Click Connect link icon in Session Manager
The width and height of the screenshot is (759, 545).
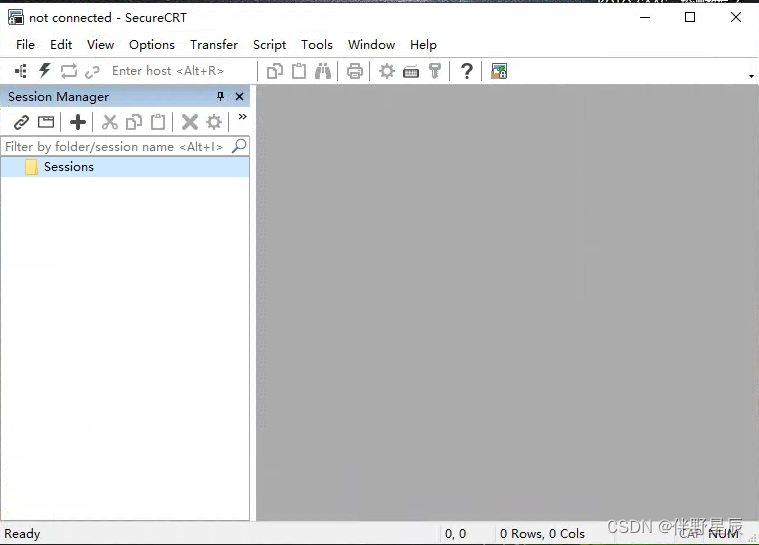pos(21,122)
